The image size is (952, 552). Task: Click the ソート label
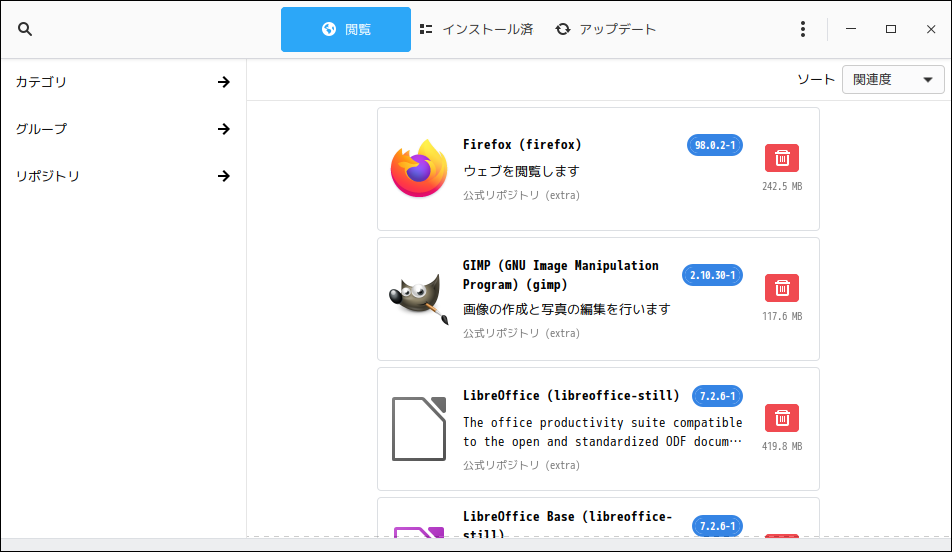[816, 80]
